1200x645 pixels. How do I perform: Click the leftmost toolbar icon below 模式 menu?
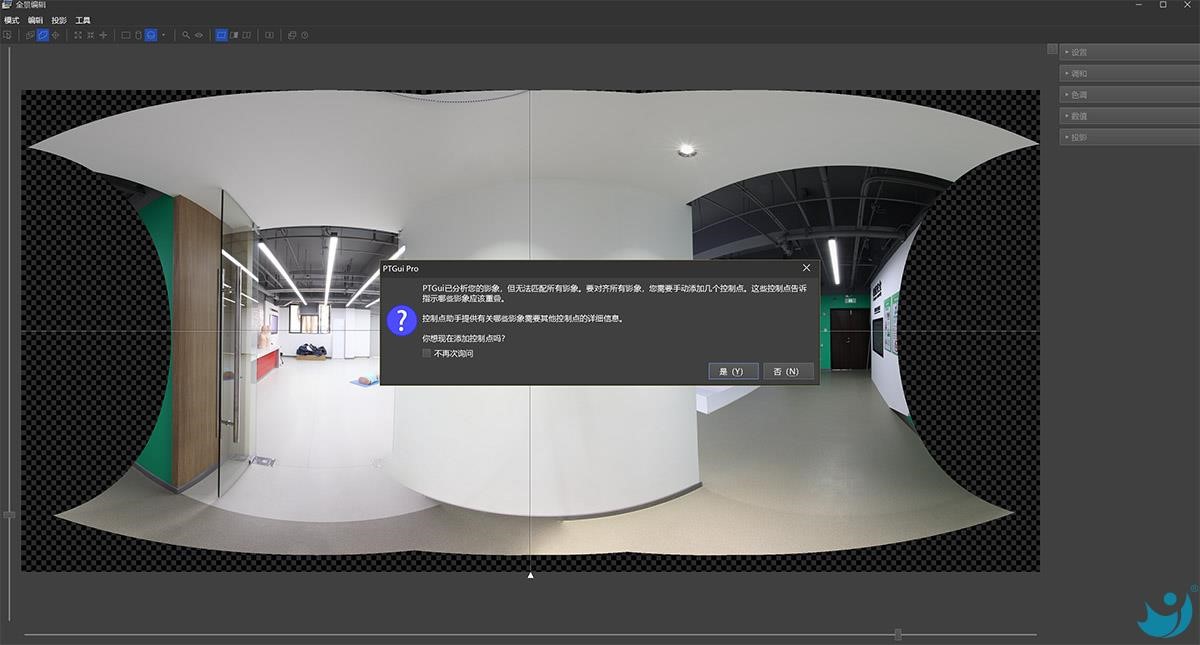pyautogui.click(x=7, y=35)
